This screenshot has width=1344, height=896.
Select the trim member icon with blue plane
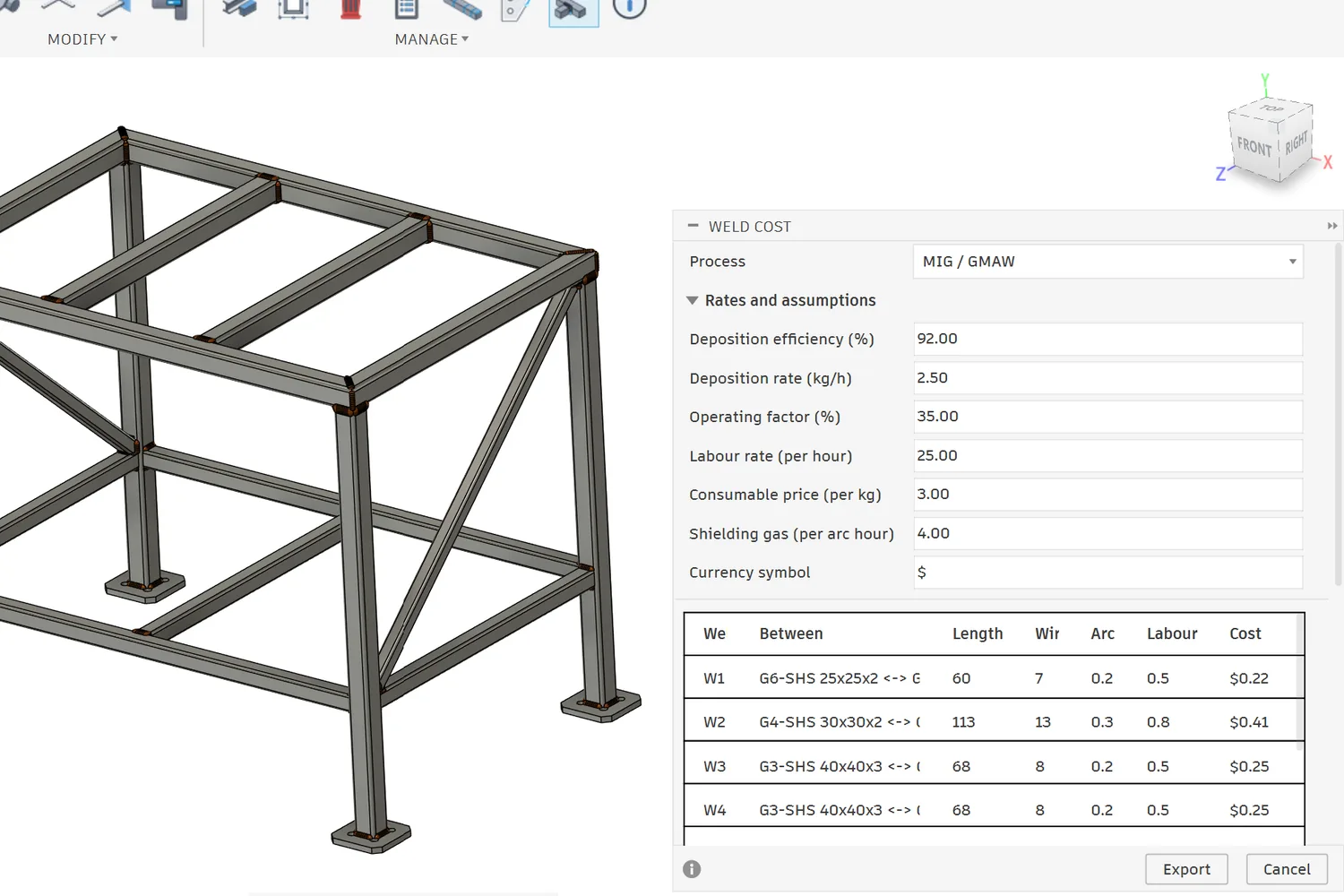115,8
